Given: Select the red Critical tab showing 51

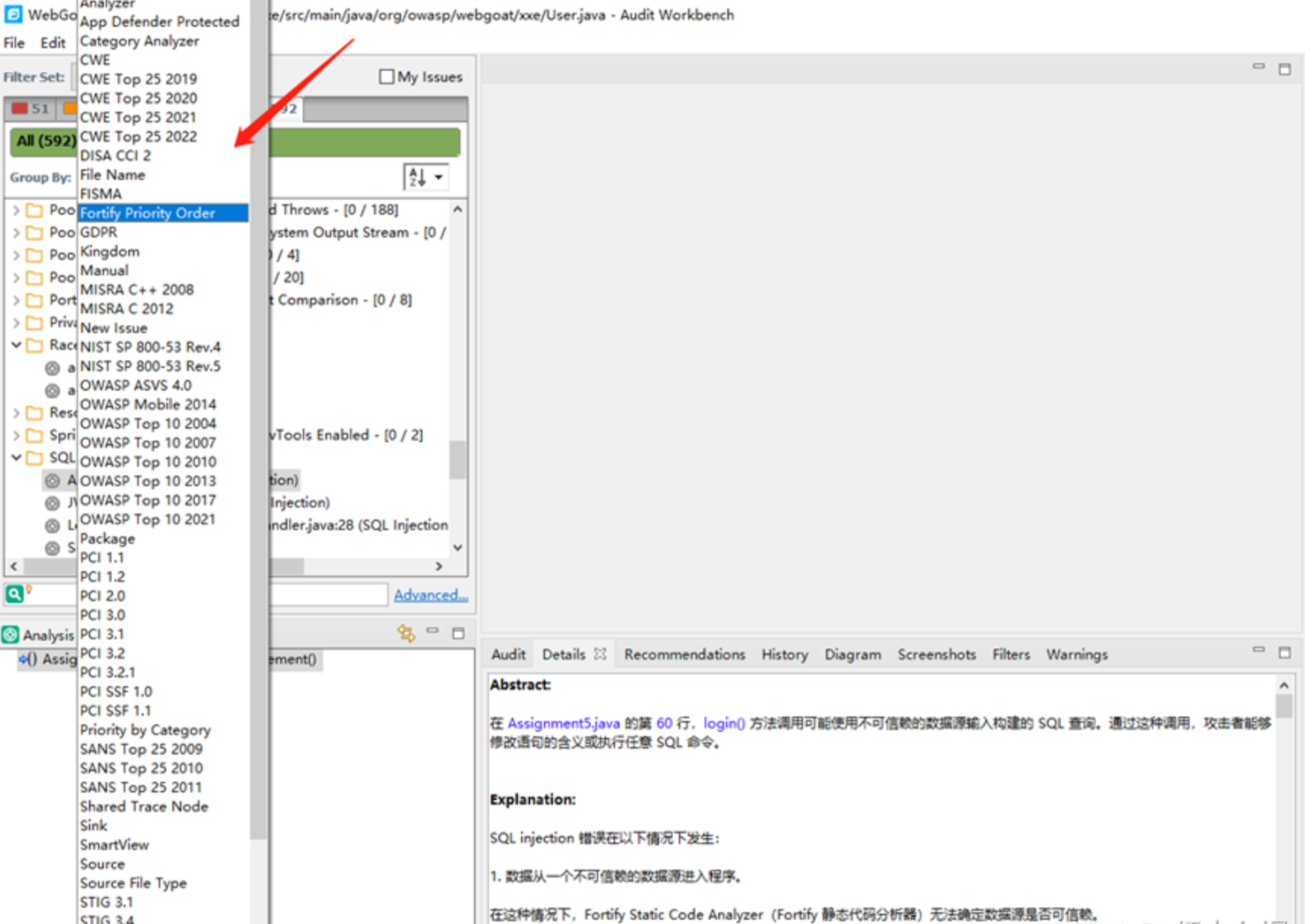Looking at the screenshot, I should point(31,109).
